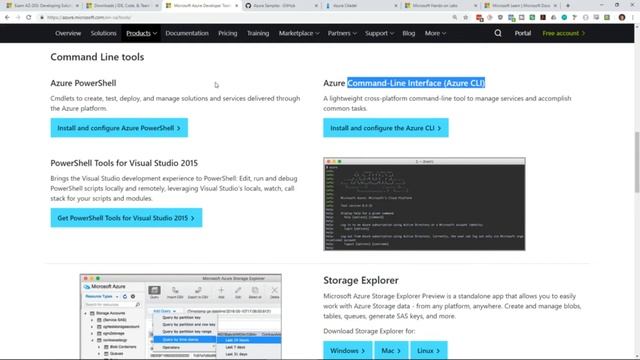Screen dimensions: 640x360
Task: Open the Overview nav item
Action: [68, 33]
